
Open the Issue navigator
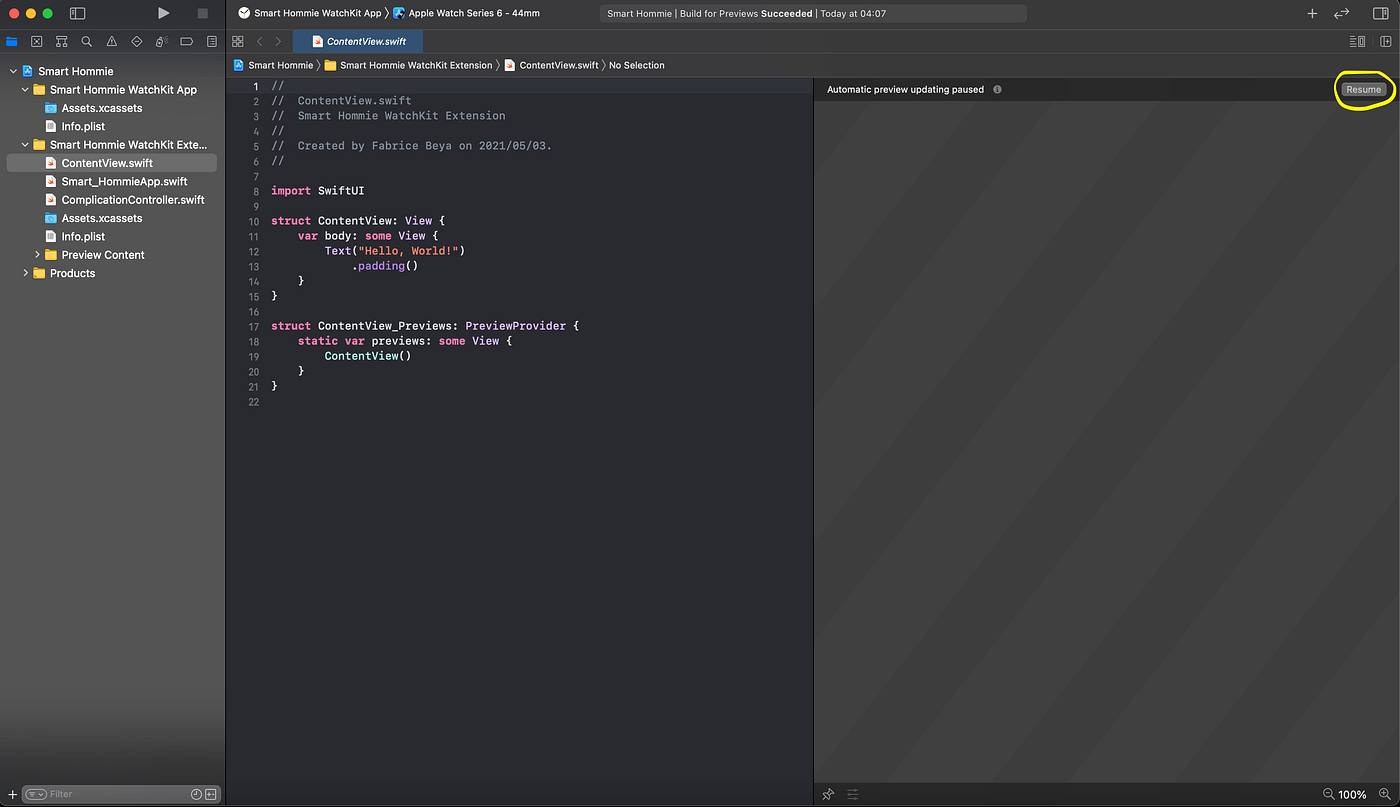[111, 42]
